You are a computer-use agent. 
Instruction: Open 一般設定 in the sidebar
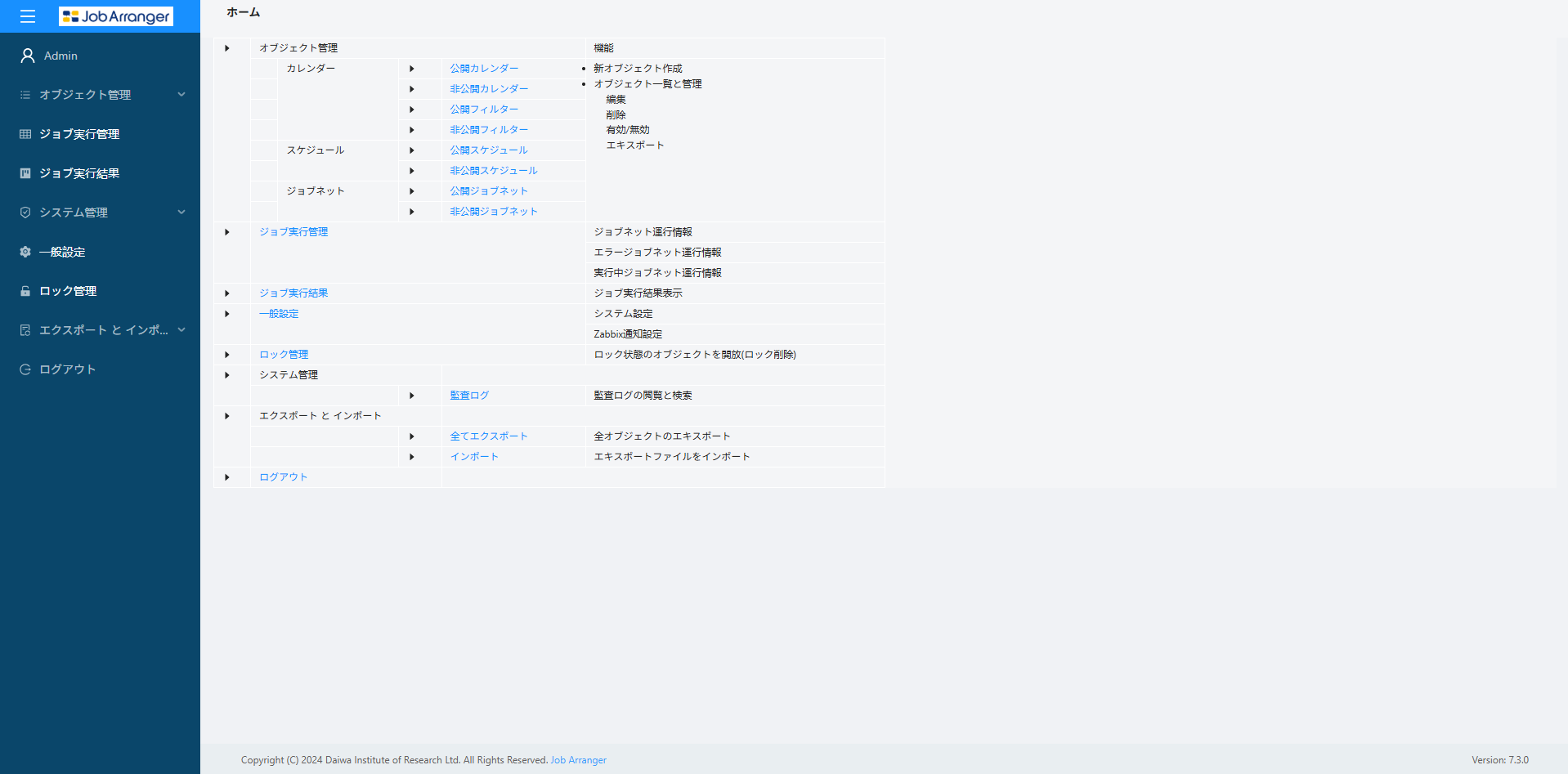(x=62, y=252)
